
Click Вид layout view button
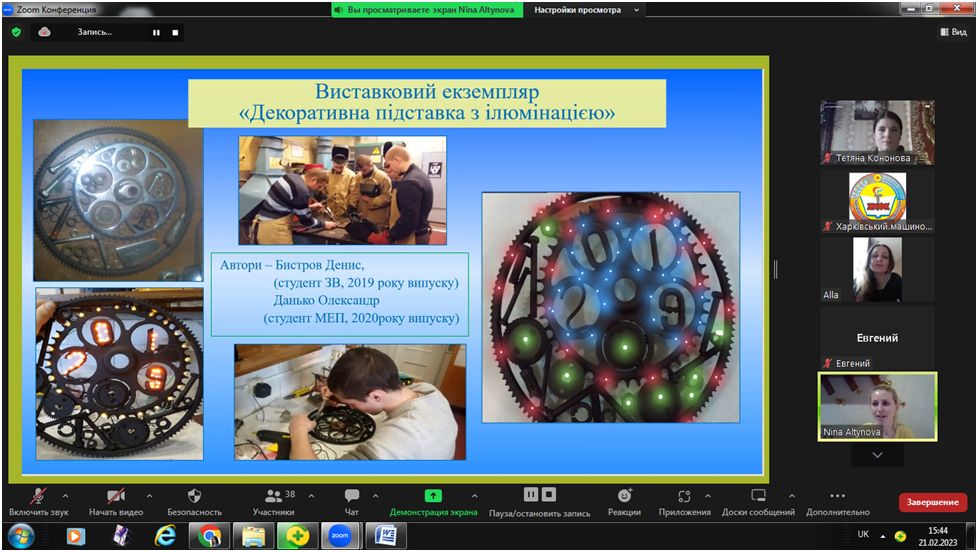[953, 32]
